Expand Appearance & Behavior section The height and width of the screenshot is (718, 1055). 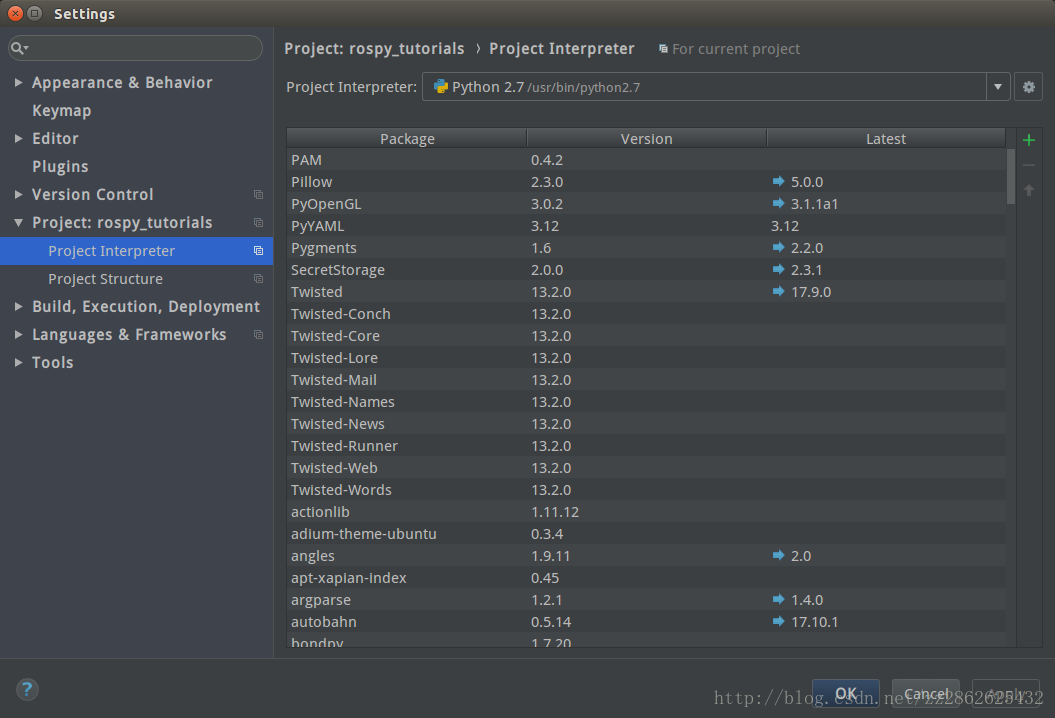pos(18,82)
